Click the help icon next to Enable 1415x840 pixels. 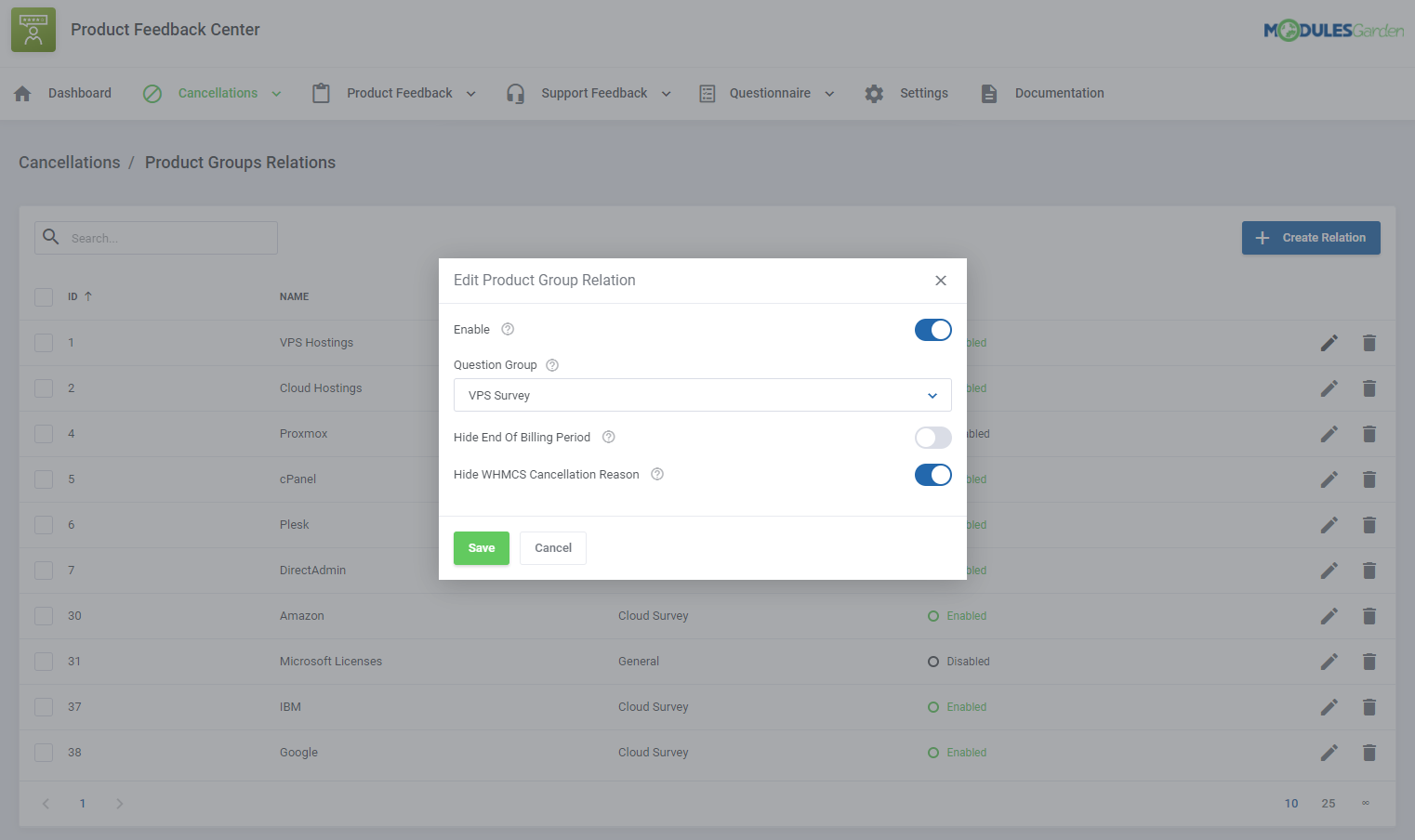coord(507,329)
